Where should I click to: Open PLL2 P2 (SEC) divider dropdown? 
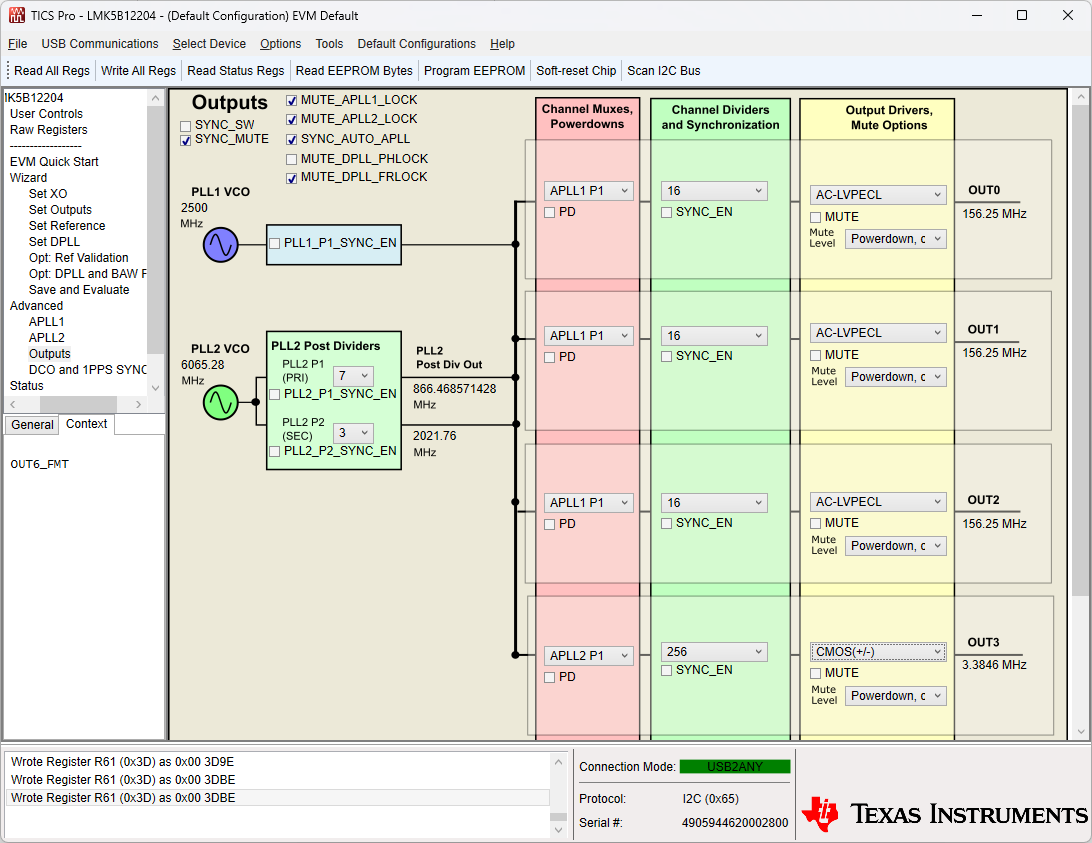pyautogui.click(x=354, y=433)
